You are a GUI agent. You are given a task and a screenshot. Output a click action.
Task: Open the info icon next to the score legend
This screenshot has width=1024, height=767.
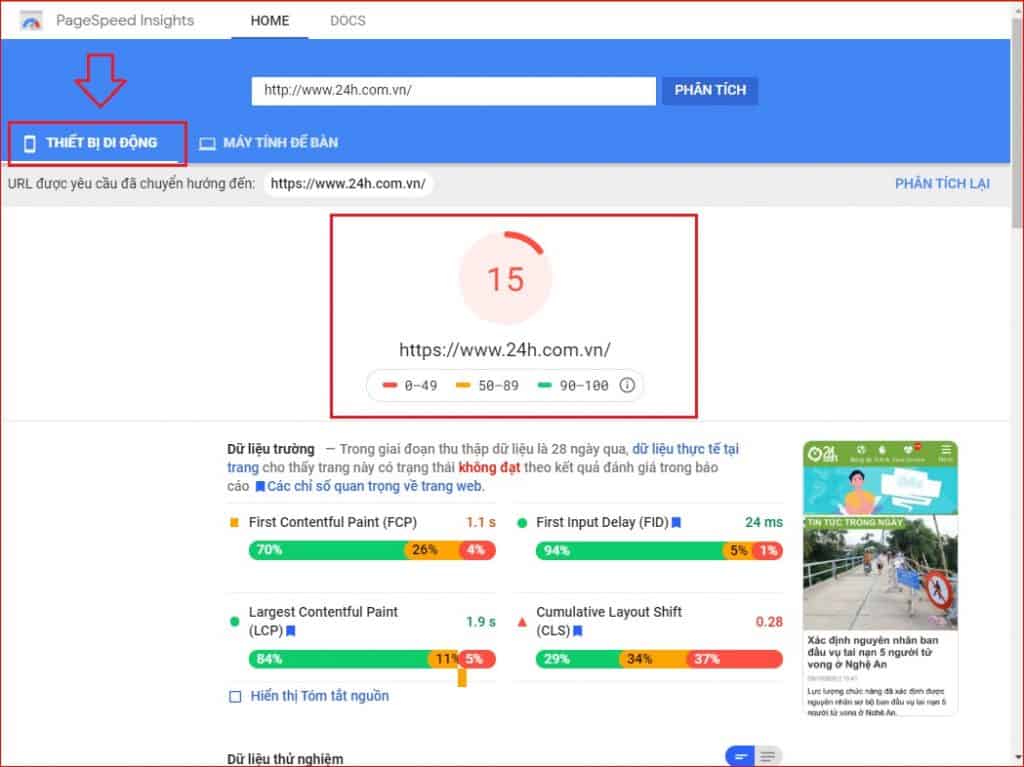pos(627,384)
